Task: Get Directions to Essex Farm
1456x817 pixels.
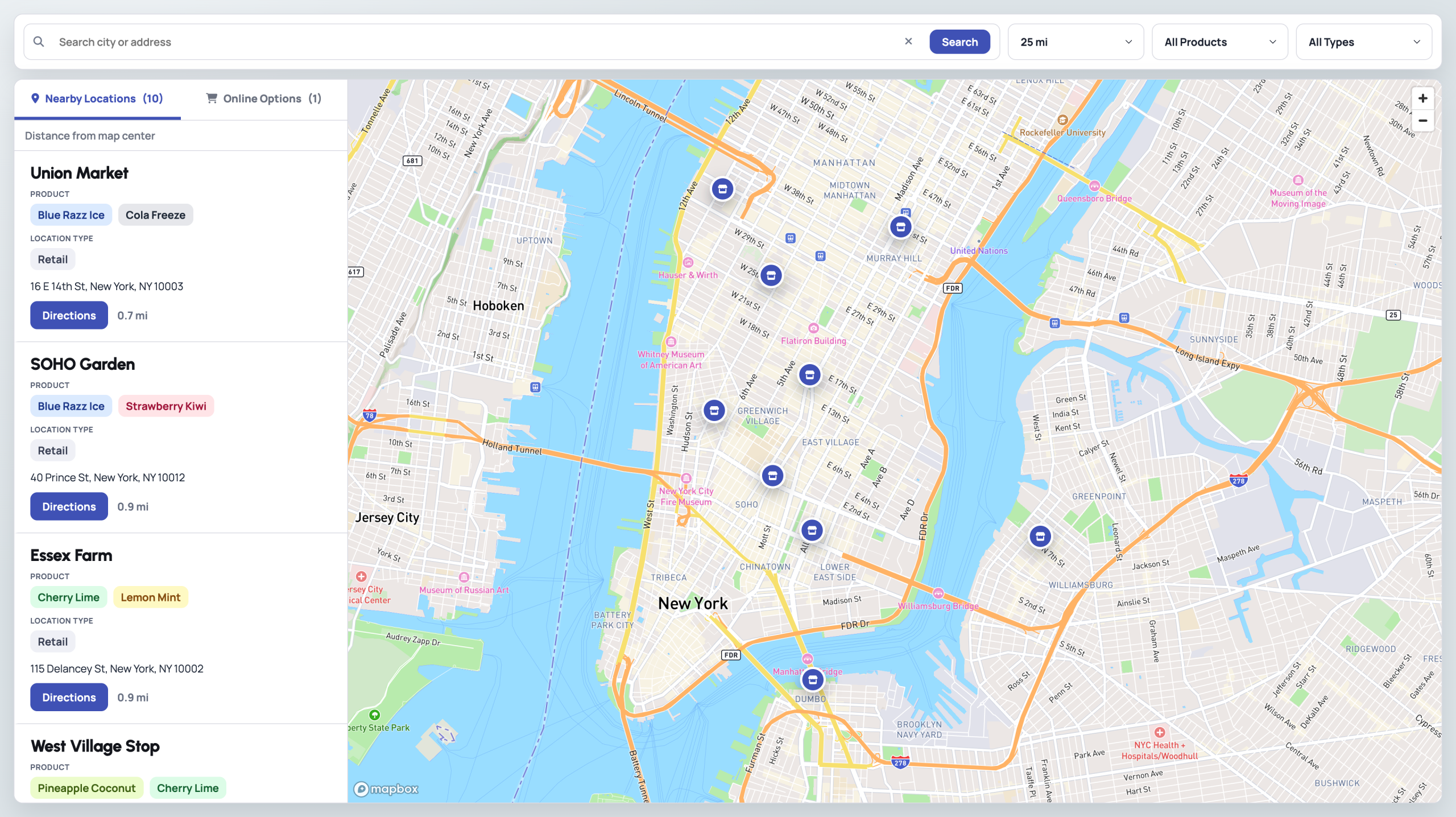Action: tap(69, 698)
